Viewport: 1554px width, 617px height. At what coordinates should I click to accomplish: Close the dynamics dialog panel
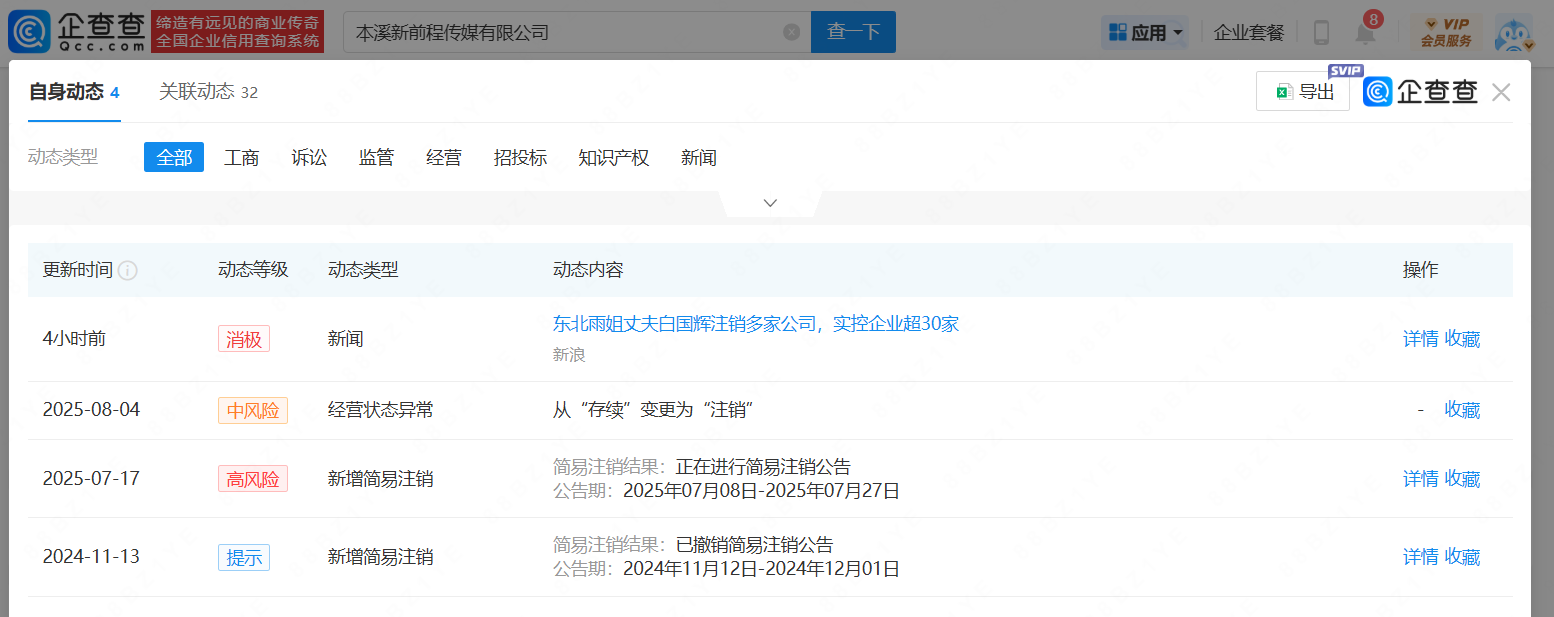(1501, 92)
